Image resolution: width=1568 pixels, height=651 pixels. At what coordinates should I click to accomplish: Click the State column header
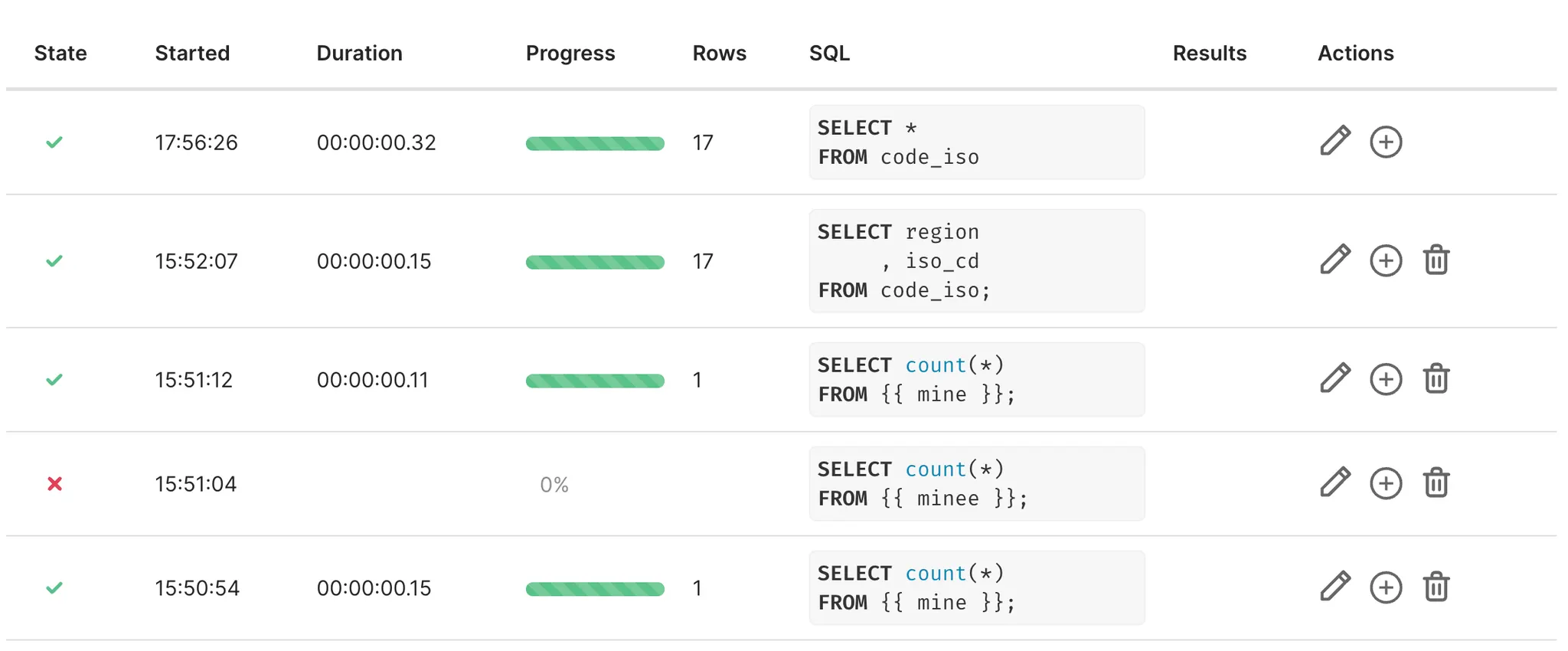pyautogui.click(x=60, y=53)
